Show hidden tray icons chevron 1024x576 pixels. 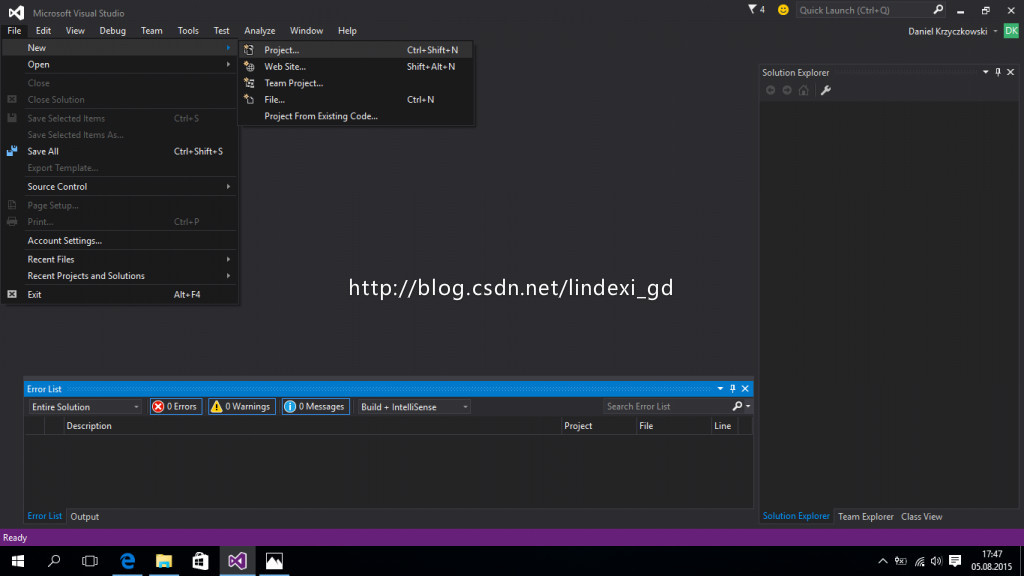(882, 561)
